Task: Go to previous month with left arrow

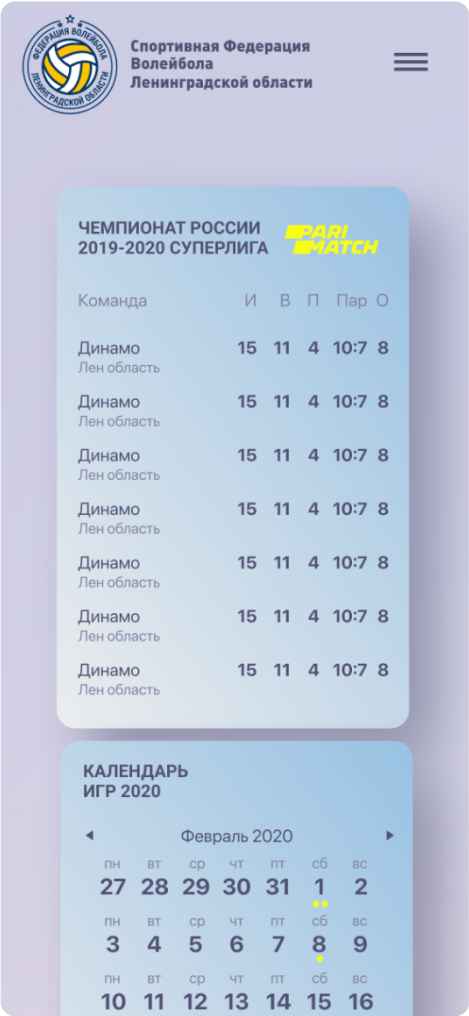Action: 89,836
